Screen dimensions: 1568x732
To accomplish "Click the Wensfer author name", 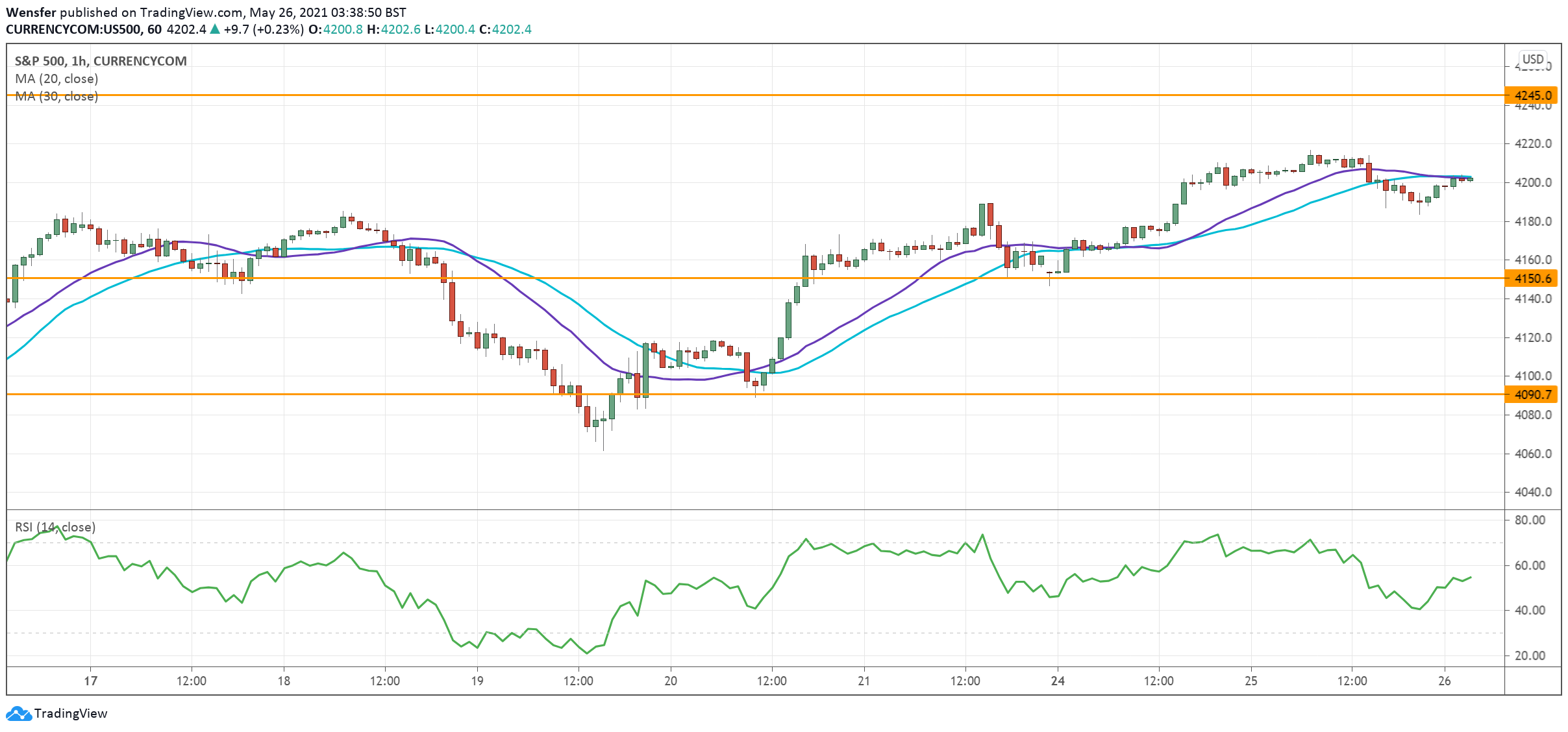I will tap(31, 12).
